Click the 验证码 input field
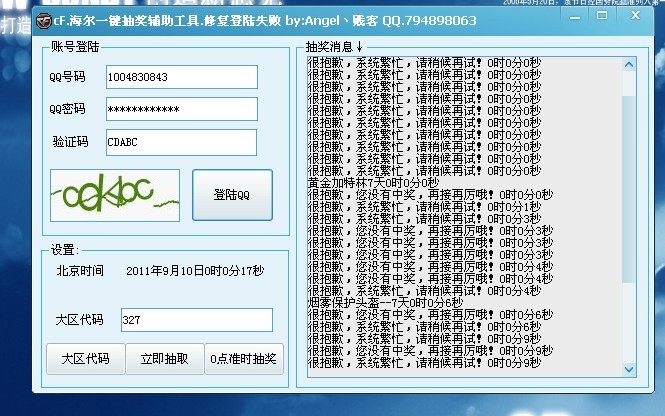665x416 pixels. pyautogui.click(x=181, y=142)
